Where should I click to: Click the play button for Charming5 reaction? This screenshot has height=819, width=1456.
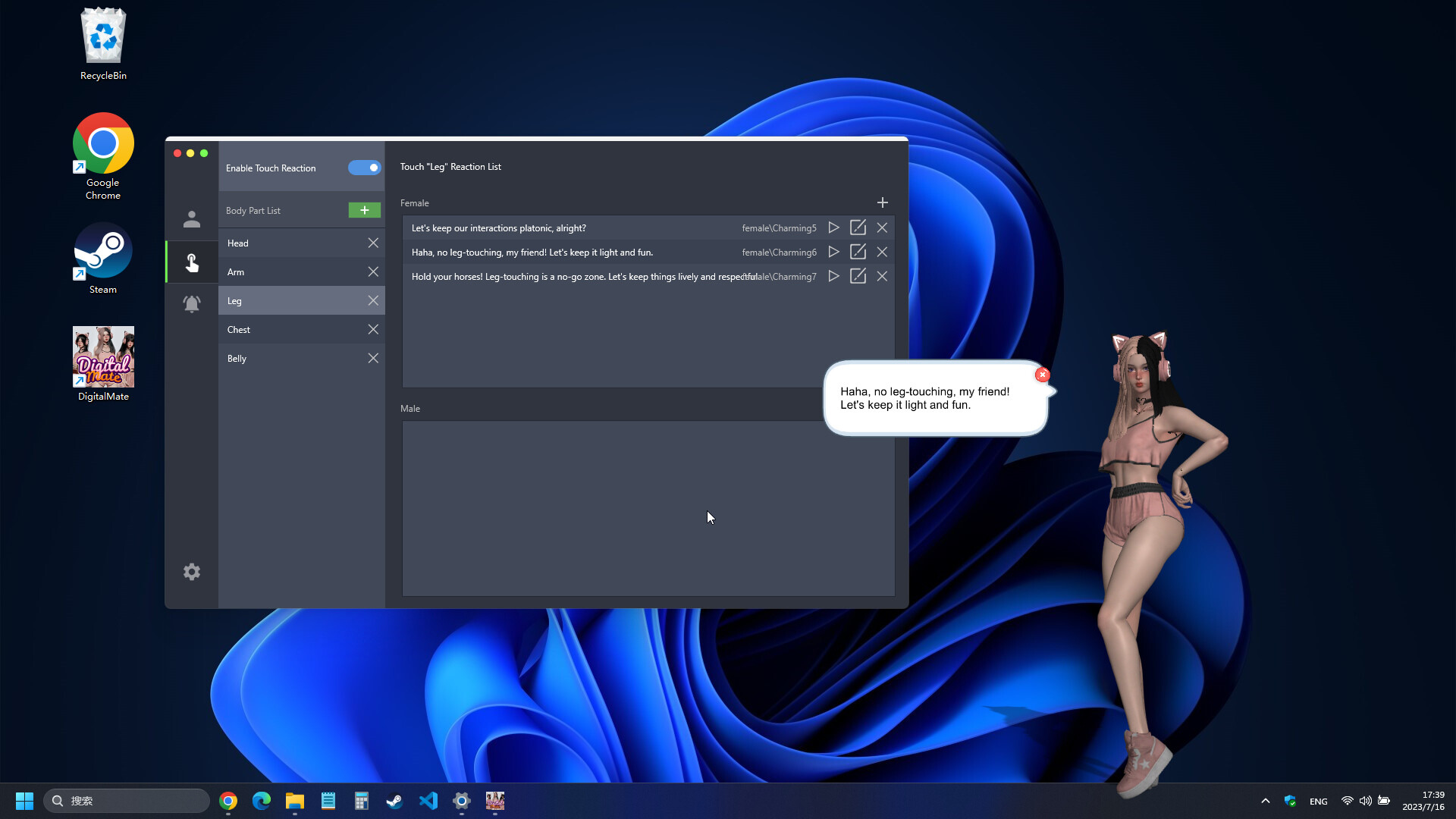833,227
